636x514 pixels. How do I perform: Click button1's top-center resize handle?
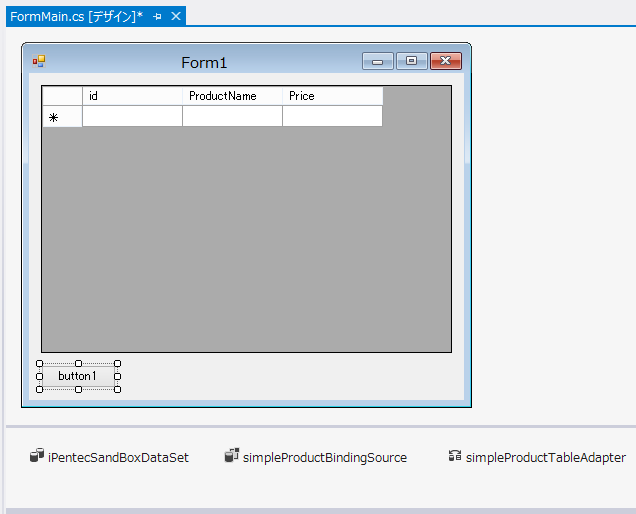point(79,363)
